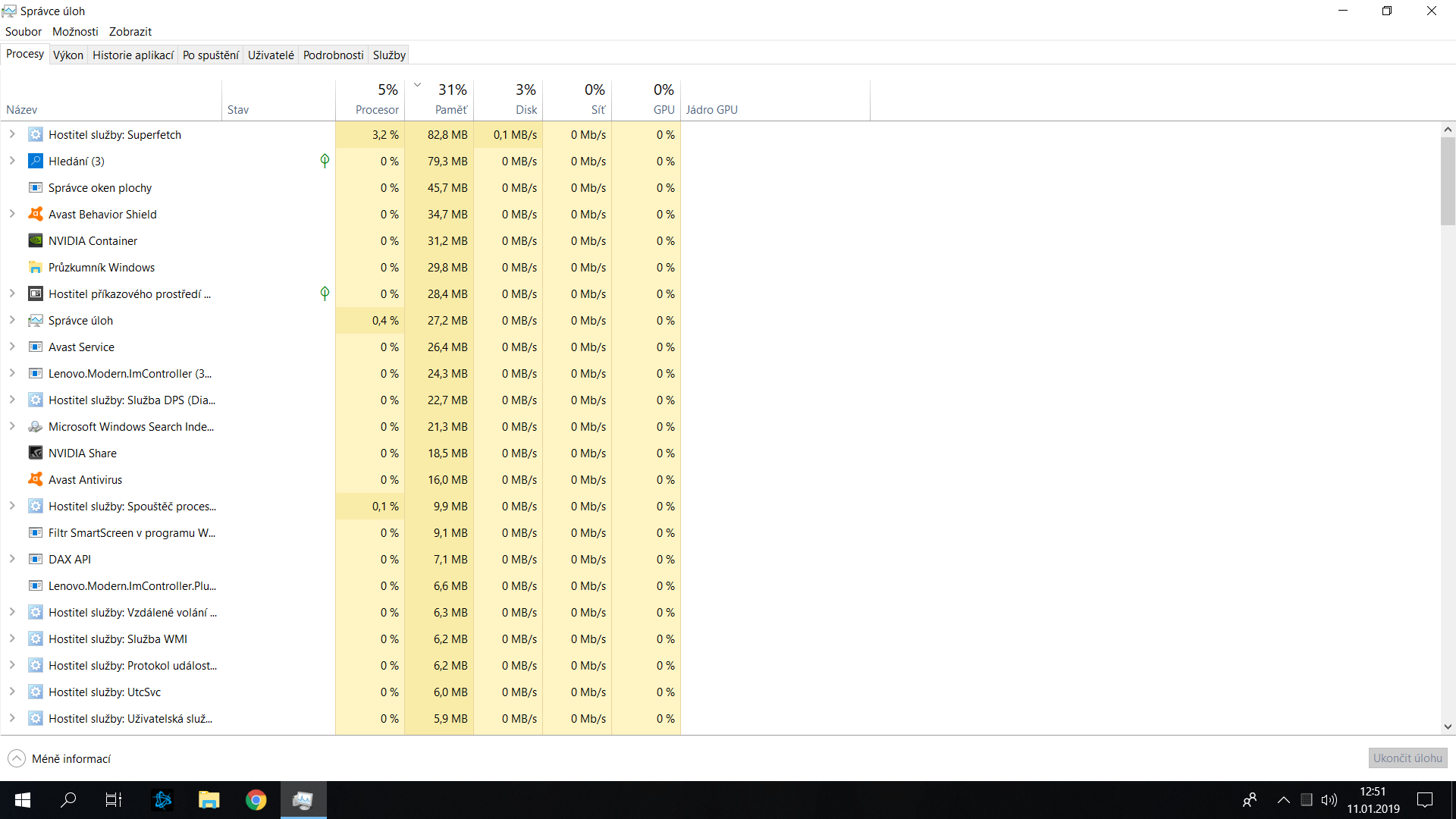Screen dimensions: 1456x819
Task: Switch to the Služby tab
Action: (389, 55)
